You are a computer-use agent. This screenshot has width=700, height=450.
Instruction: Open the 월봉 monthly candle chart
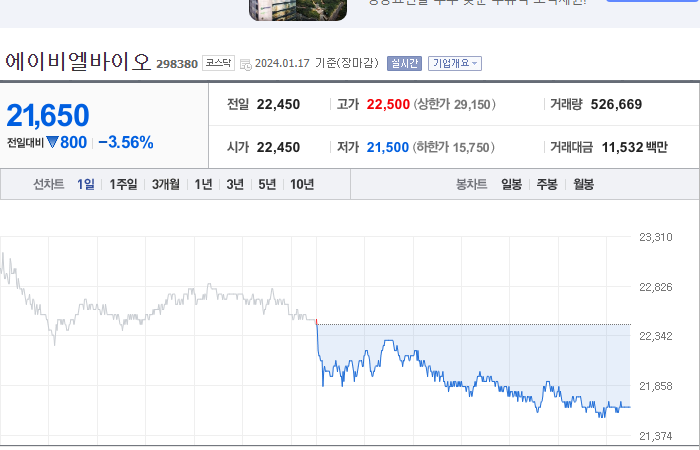coord(583,184)
